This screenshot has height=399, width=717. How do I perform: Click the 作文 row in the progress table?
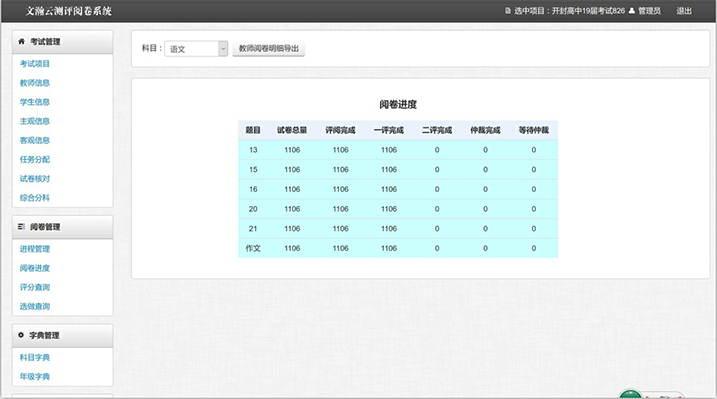coord(398,248)
